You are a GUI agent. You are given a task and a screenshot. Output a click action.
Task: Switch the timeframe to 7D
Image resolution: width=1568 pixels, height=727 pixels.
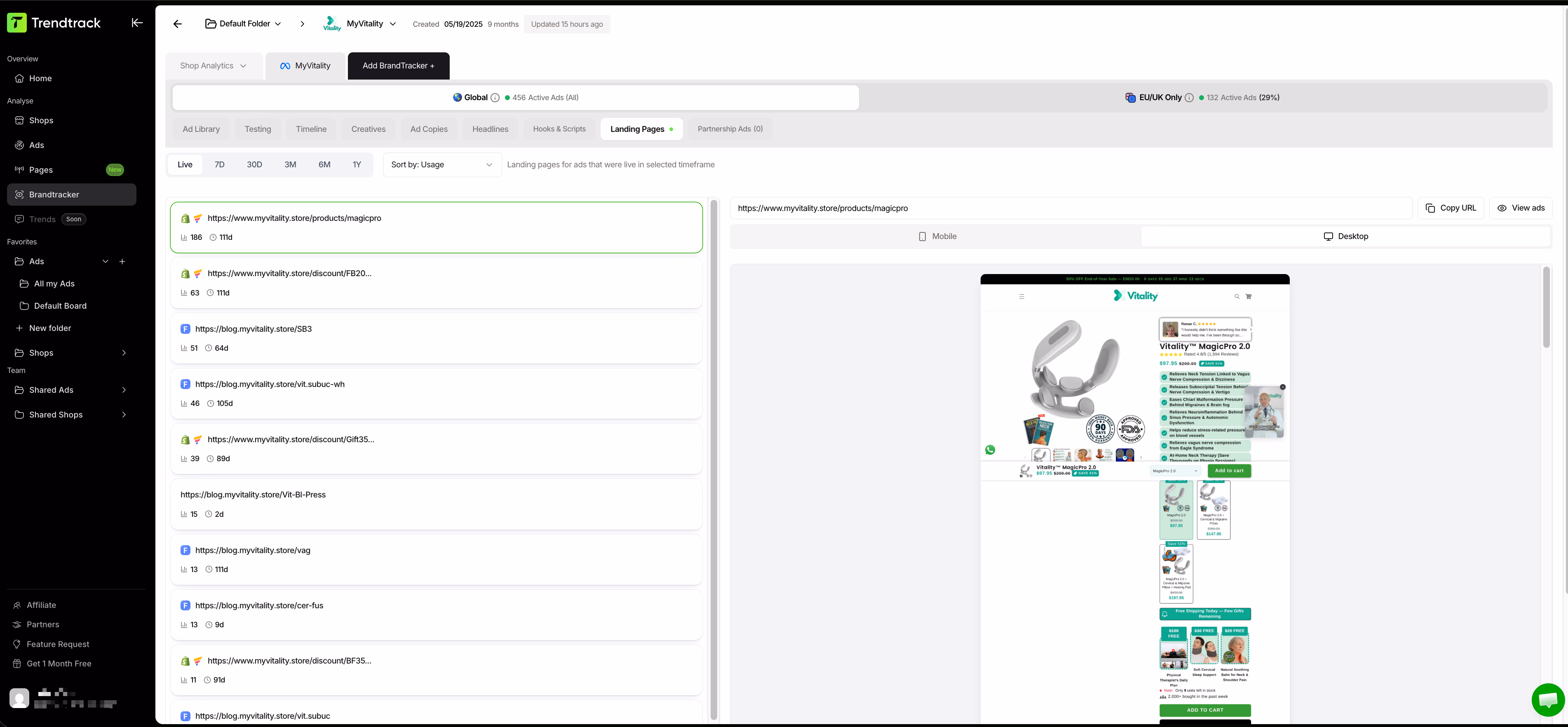click(219, 164)
